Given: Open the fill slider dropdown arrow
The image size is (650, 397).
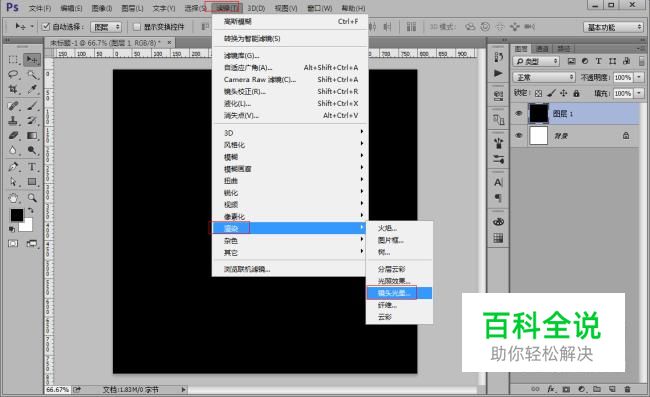Looking at the screenshot, I should point(639,93).
